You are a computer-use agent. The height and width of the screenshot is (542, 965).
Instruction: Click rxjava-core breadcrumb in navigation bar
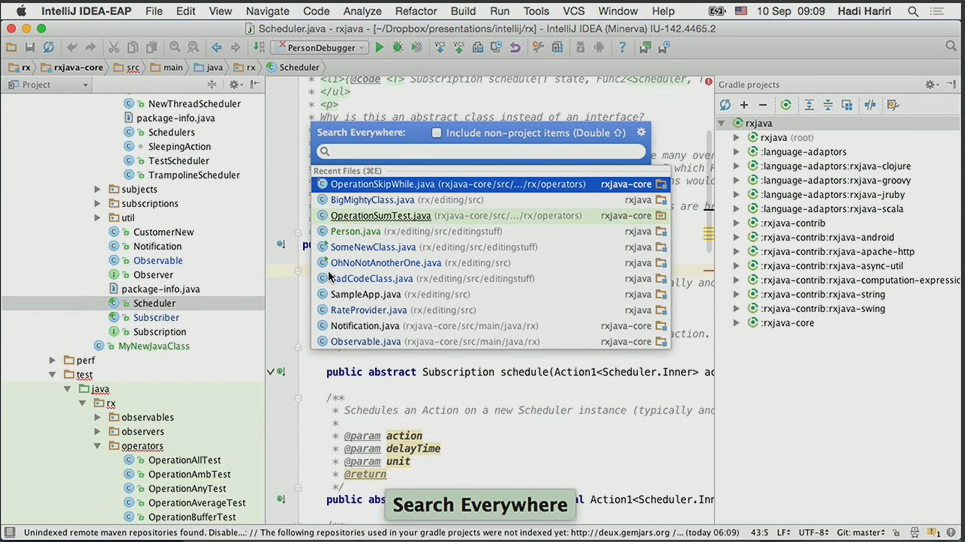click(73, 68)
